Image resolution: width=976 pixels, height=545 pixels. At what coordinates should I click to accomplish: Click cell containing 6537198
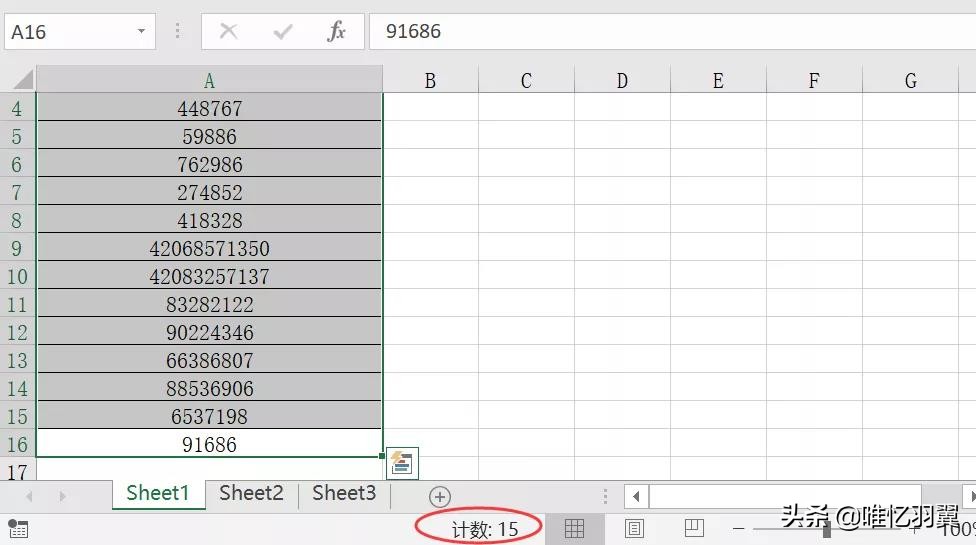pyautogui.click(x=209, y=416)
